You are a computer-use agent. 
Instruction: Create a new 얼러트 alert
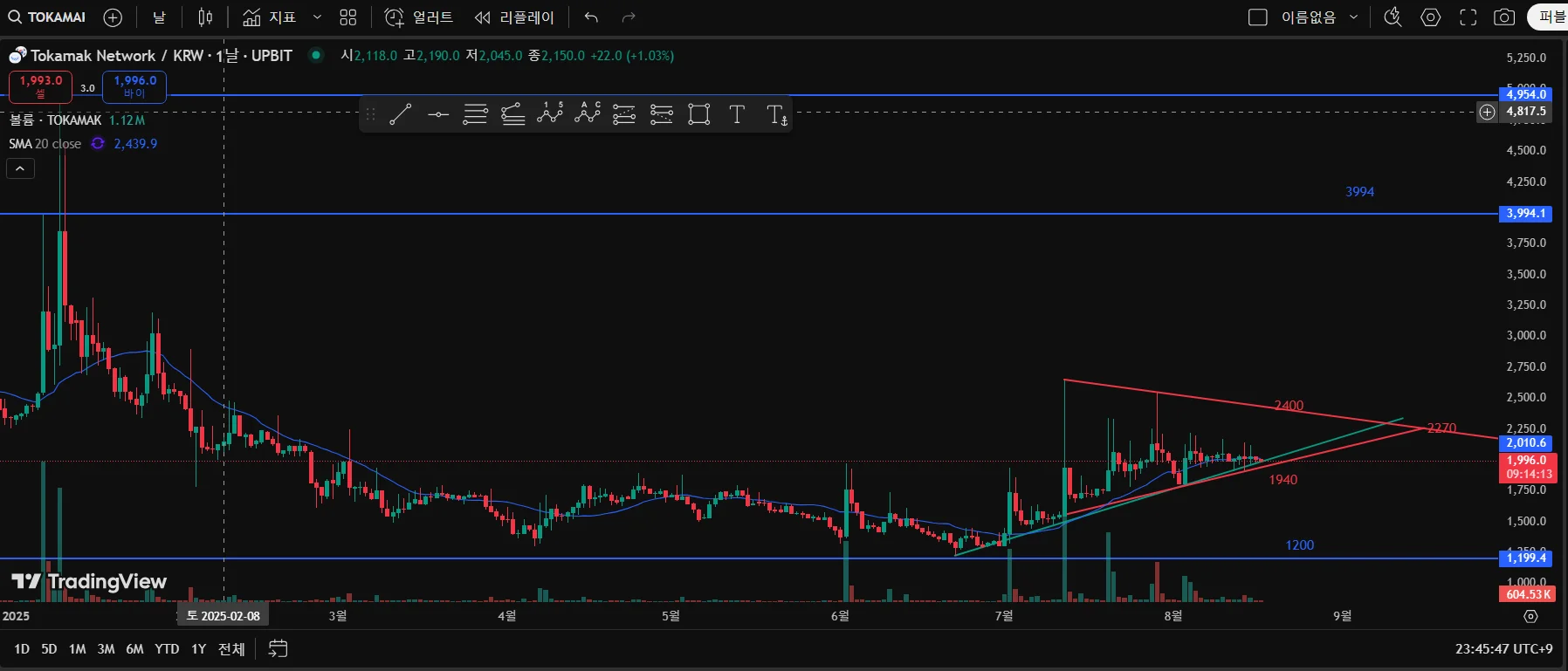coord(419,17)
